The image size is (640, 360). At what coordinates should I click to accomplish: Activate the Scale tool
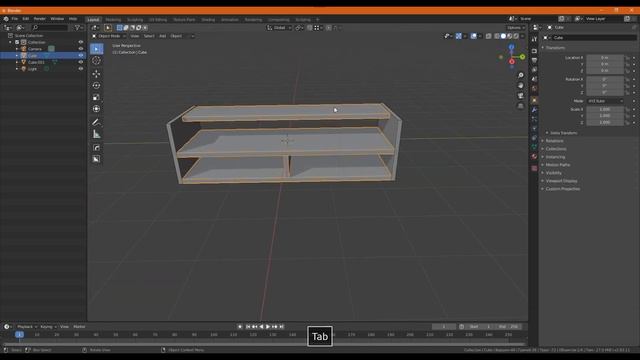pos(96,97)
